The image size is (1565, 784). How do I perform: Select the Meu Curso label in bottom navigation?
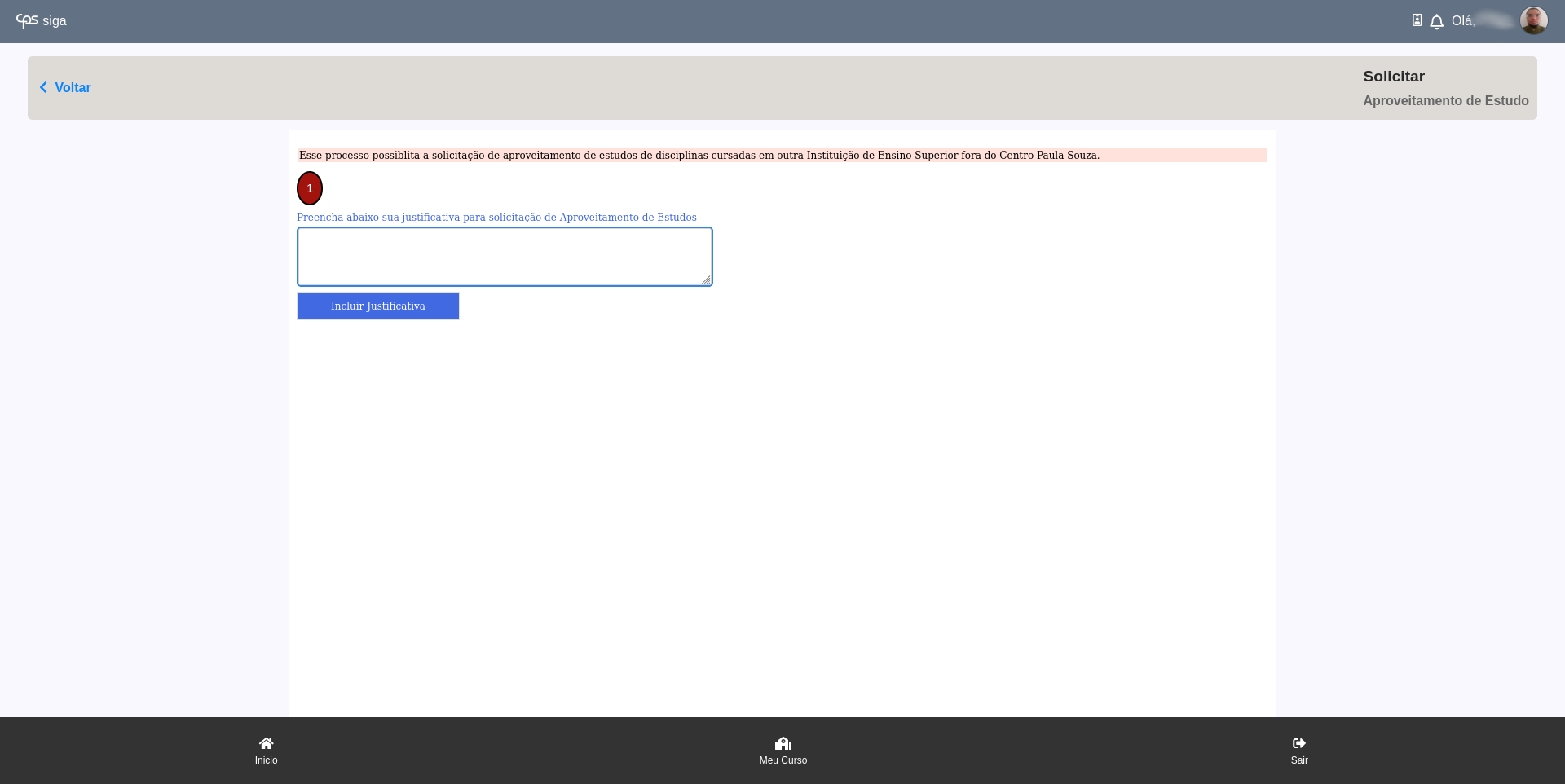pos(782,760)
